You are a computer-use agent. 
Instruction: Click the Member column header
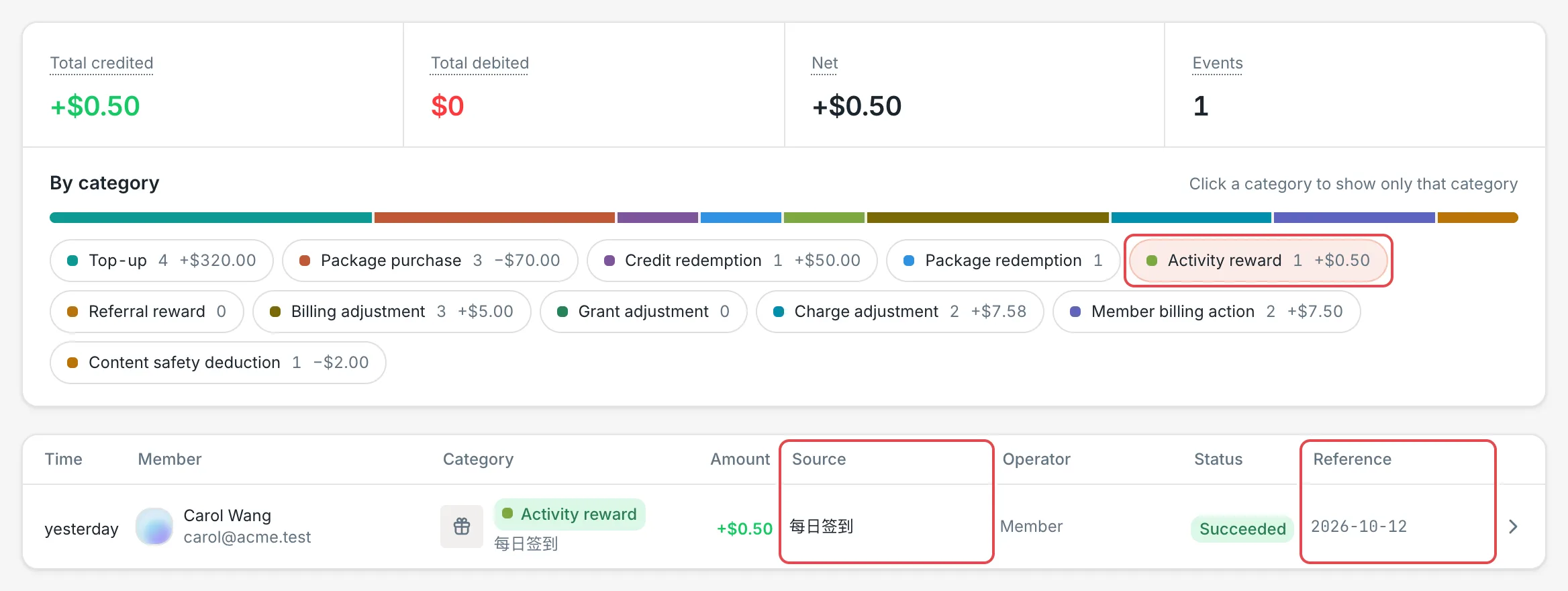tap(170, 459)
